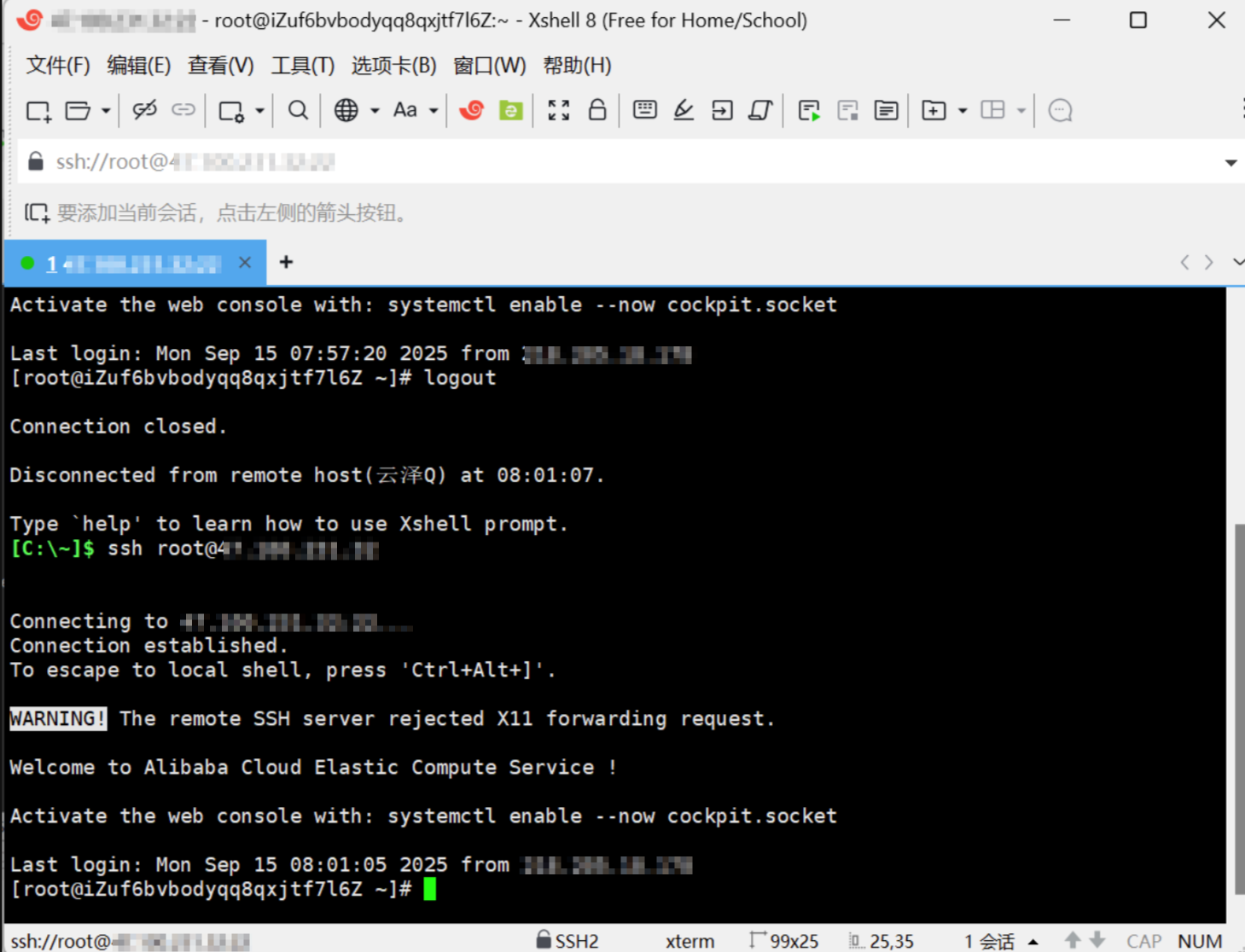Click the status bar down arrow
Image resolution: width=1245 pixels, height=952 pixels.
click(x=1098, y=941)
